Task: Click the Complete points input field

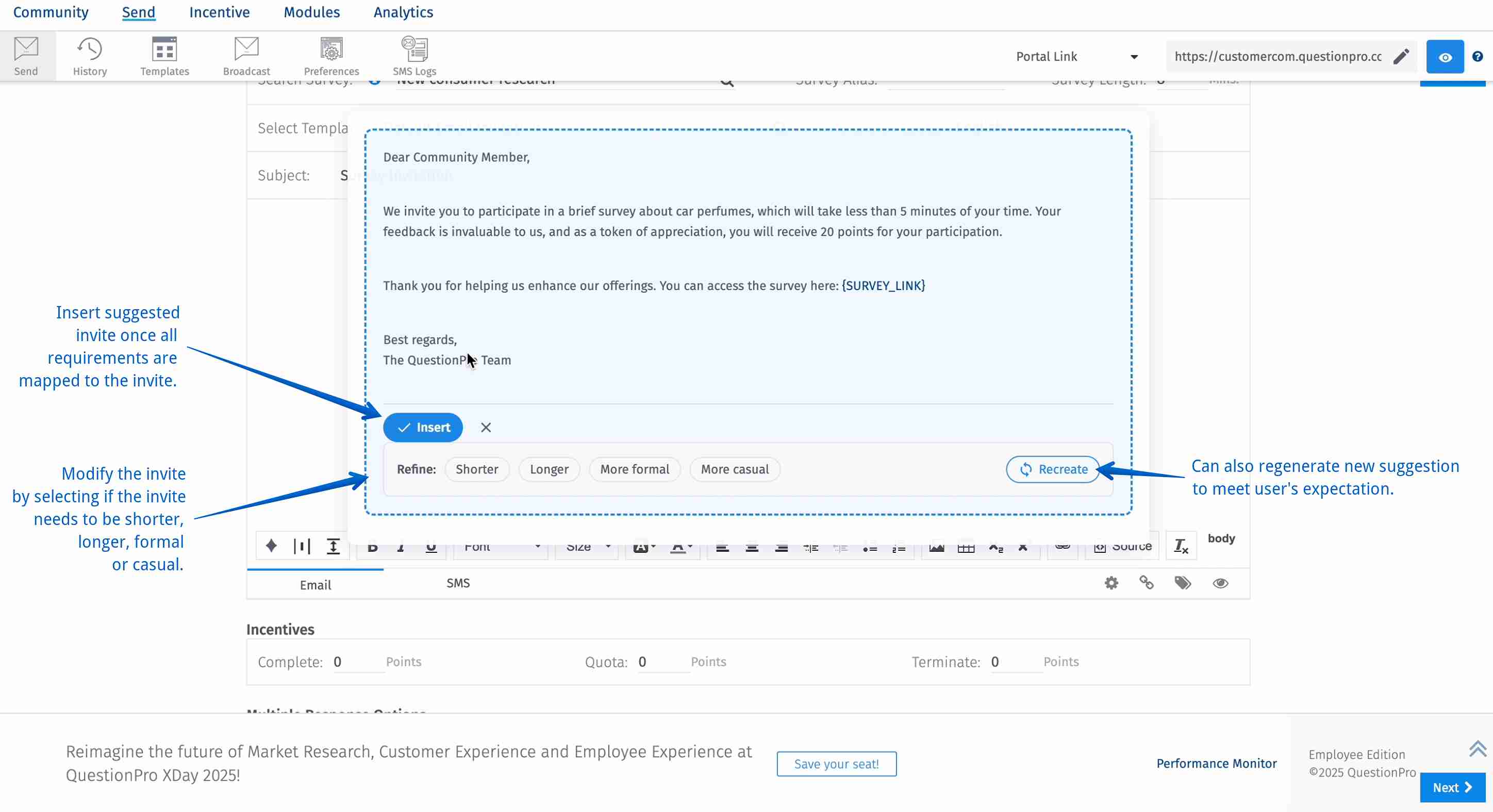Action: point(358,662)
